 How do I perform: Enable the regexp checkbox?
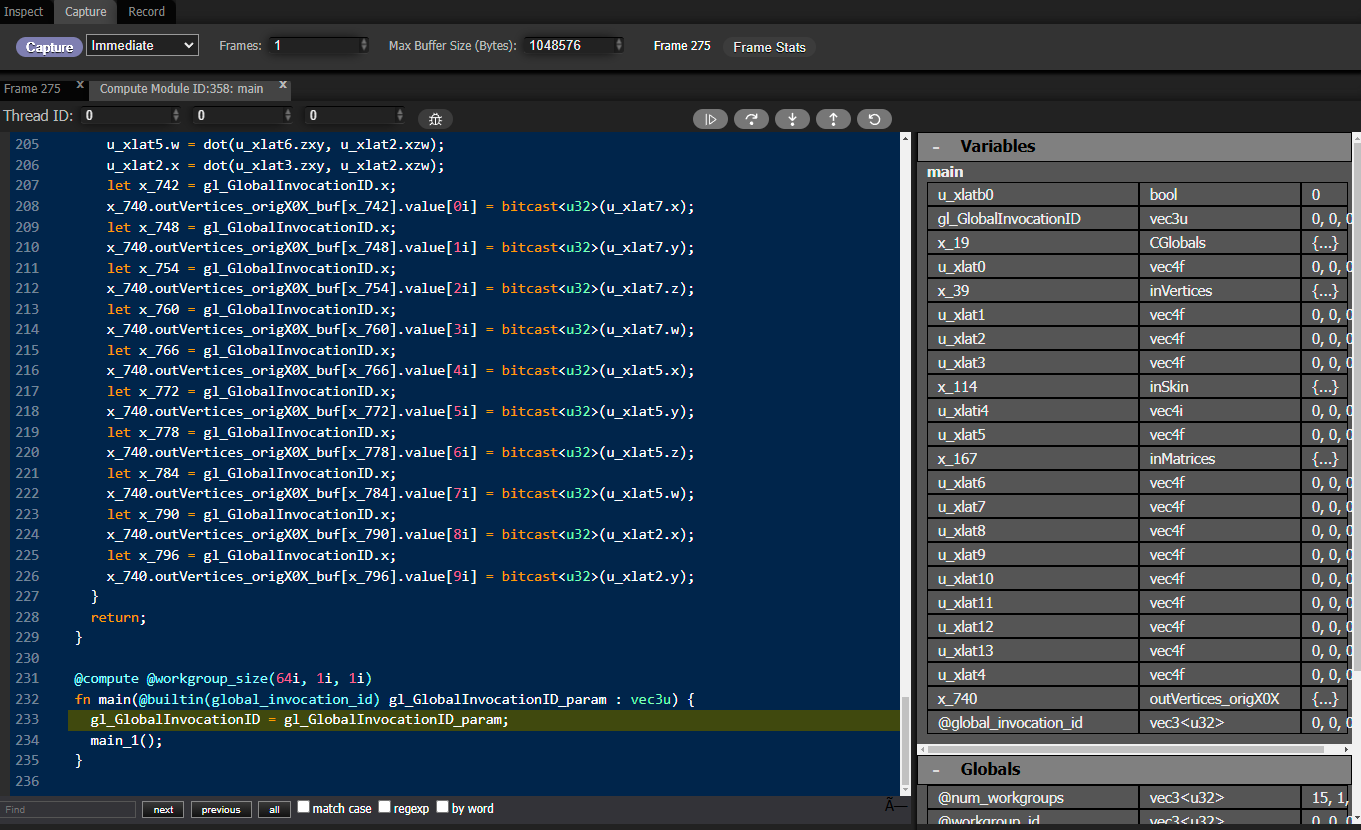[384, 807]
